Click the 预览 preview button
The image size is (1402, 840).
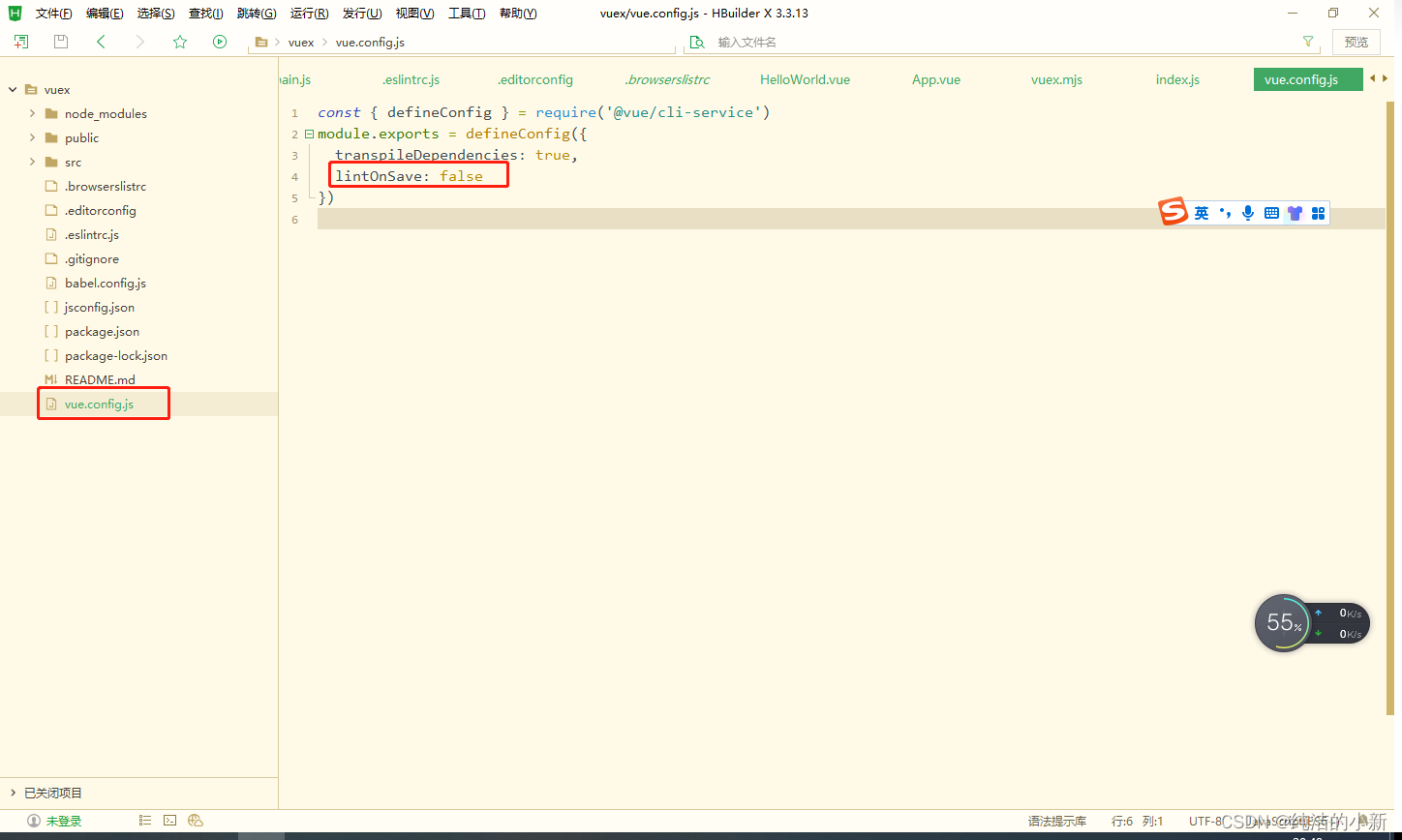coord(1356,42)
